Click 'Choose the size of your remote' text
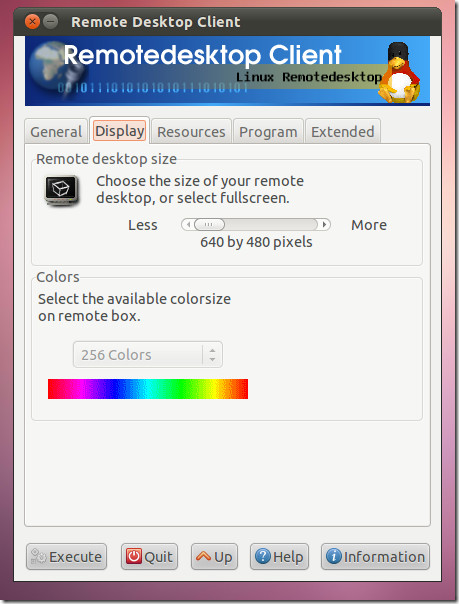 [200, 181]
